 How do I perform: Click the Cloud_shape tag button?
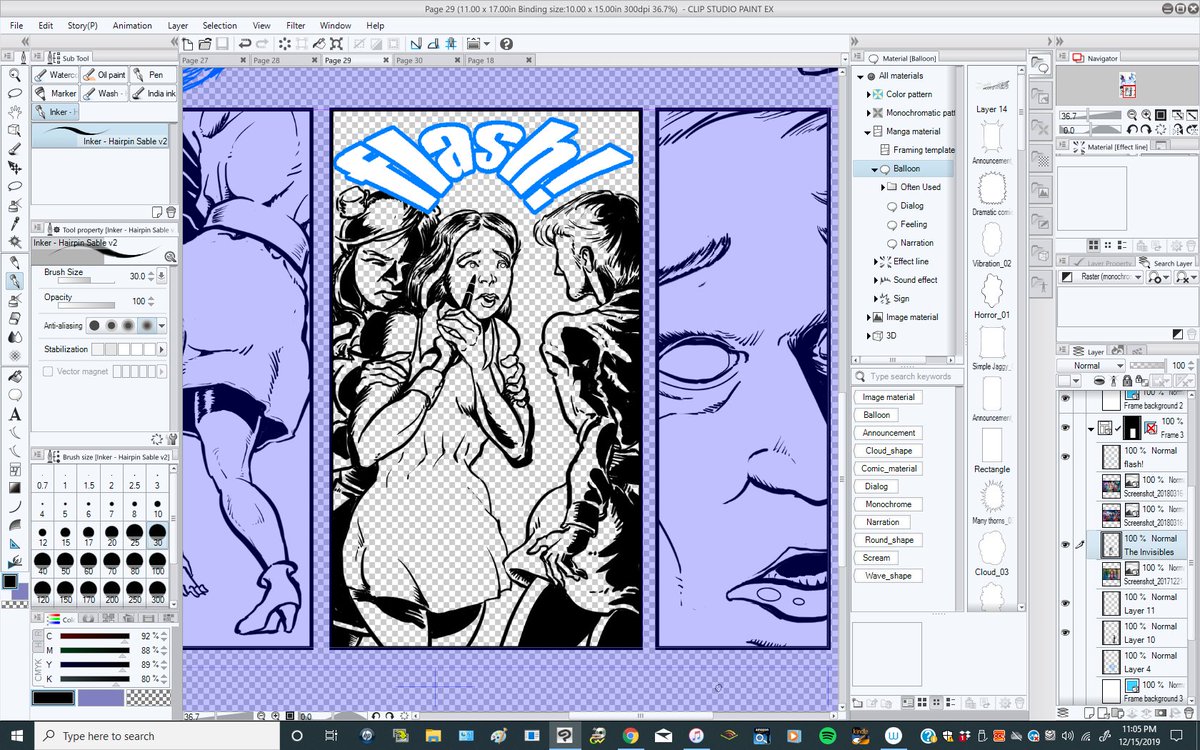[x=889, y=451]
